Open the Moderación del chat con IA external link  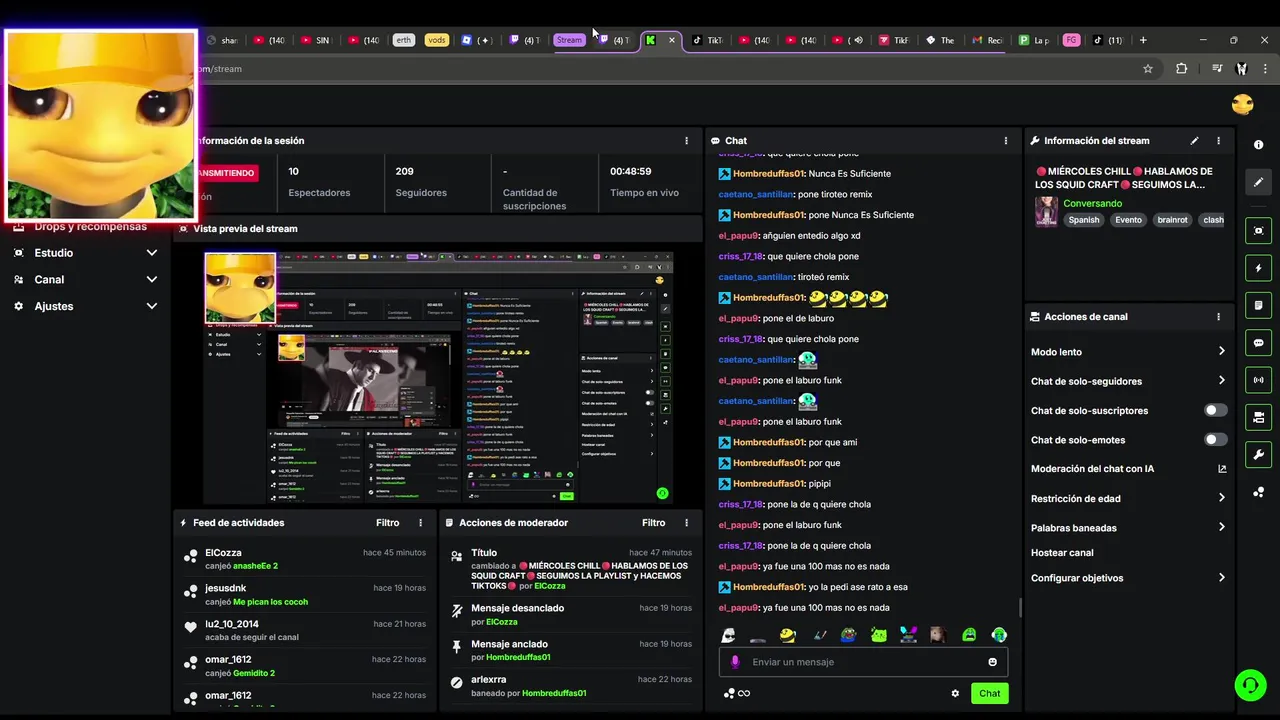pos(1221,469)
